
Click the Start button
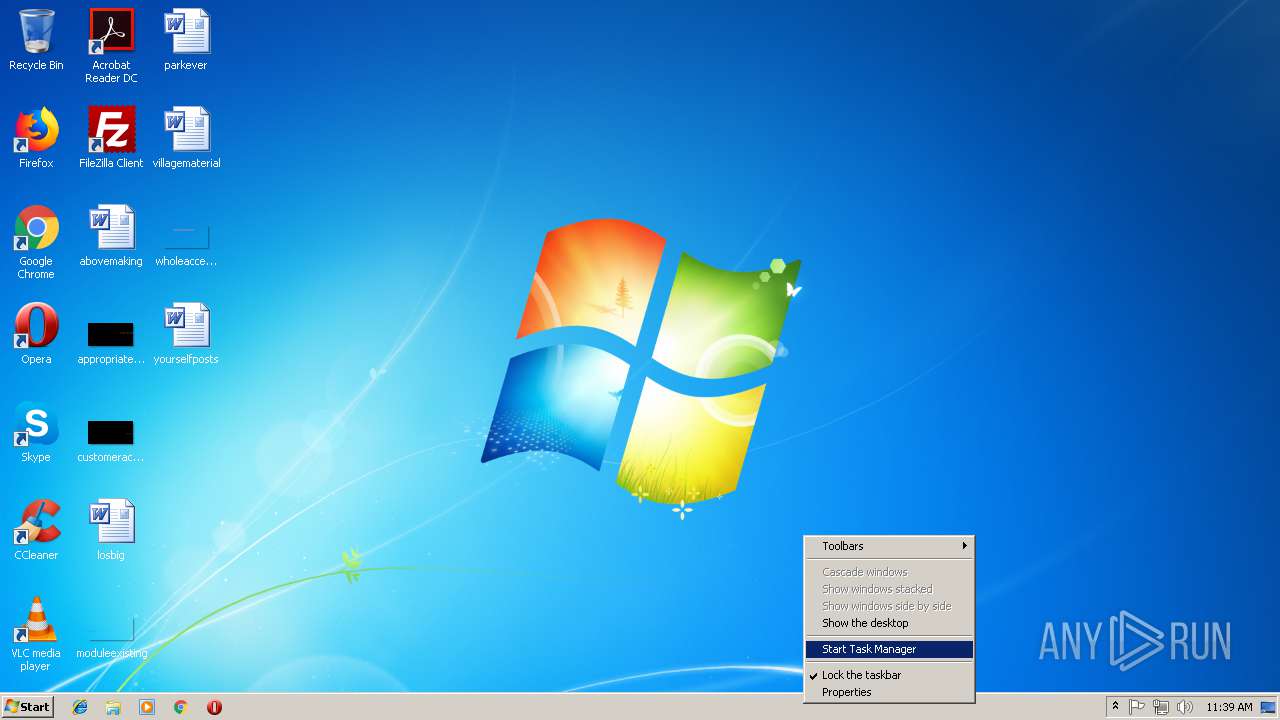tap(27, 707)
